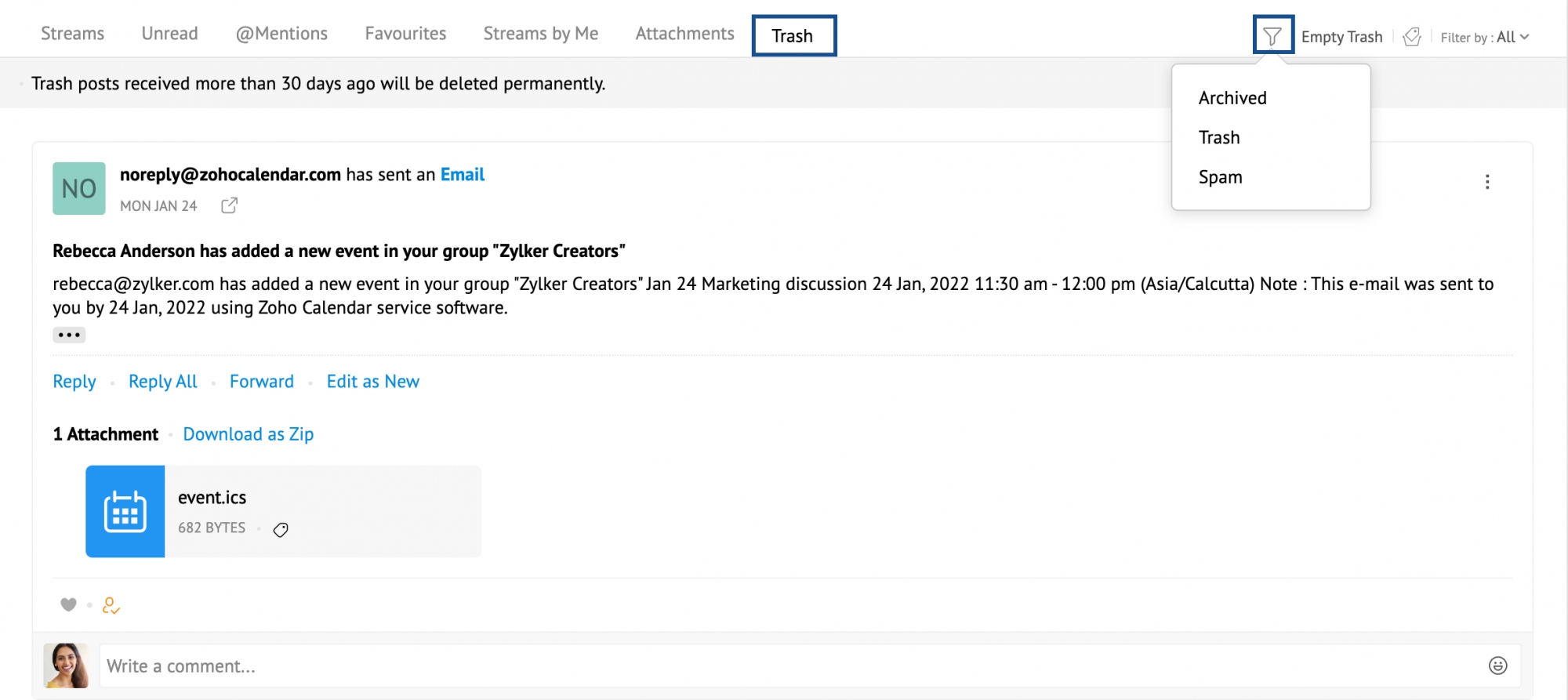Click the Reply All link
The image size is (1568, 700).
163,382
